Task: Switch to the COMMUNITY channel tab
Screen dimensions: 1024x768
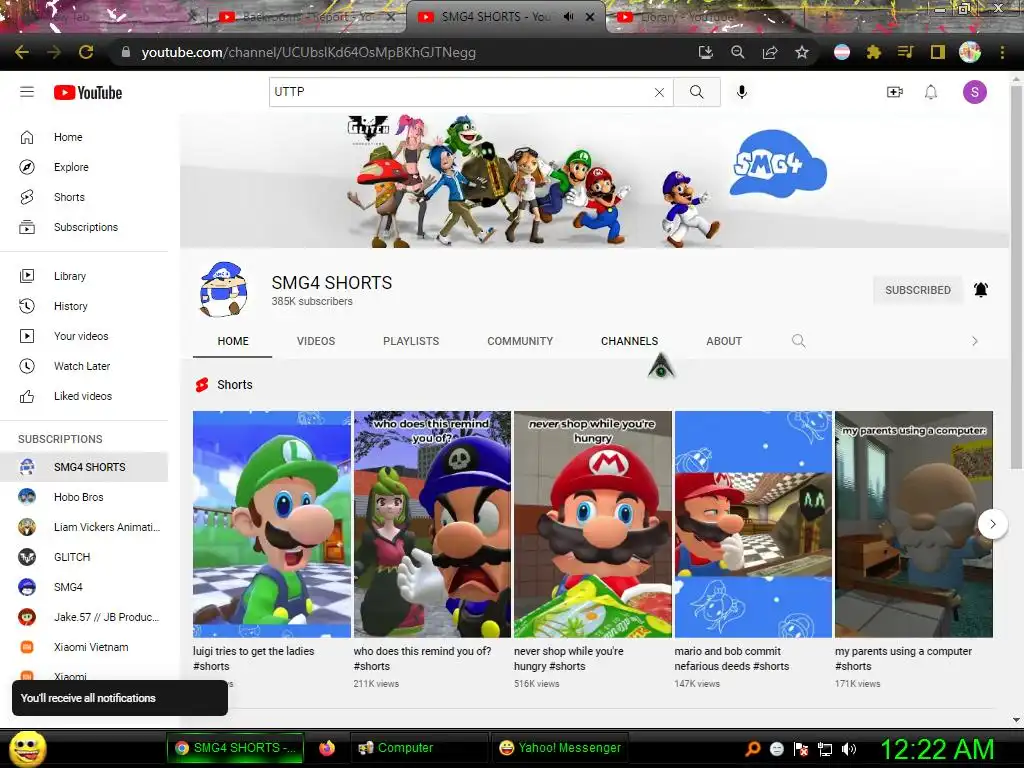Action: (520, 341)
